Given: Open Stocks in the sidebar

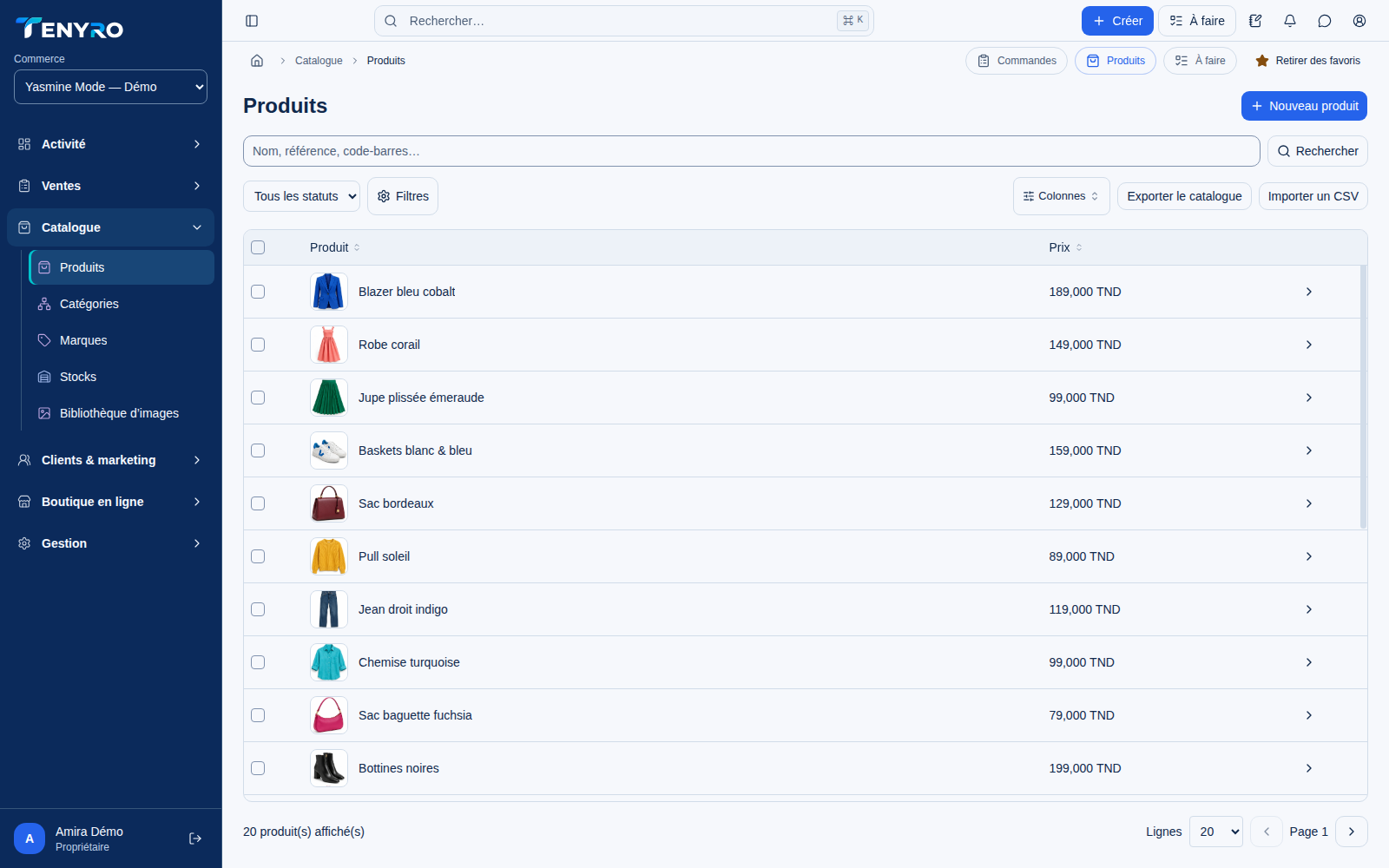Looking at the screenshot, I should coord(122,377).
